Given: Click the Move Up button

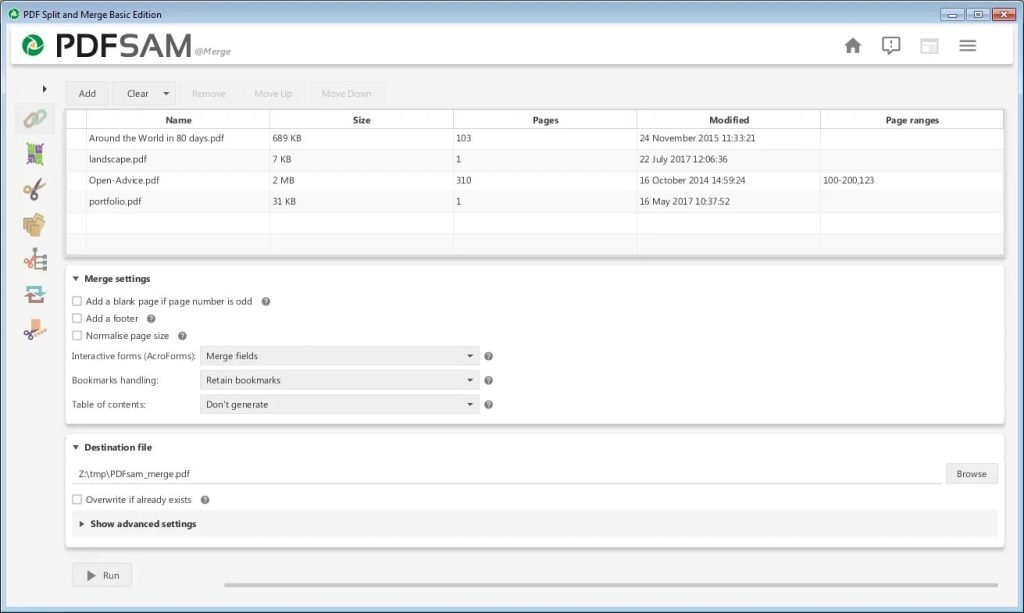Looking at the screenshot, I should click(273, 93).
